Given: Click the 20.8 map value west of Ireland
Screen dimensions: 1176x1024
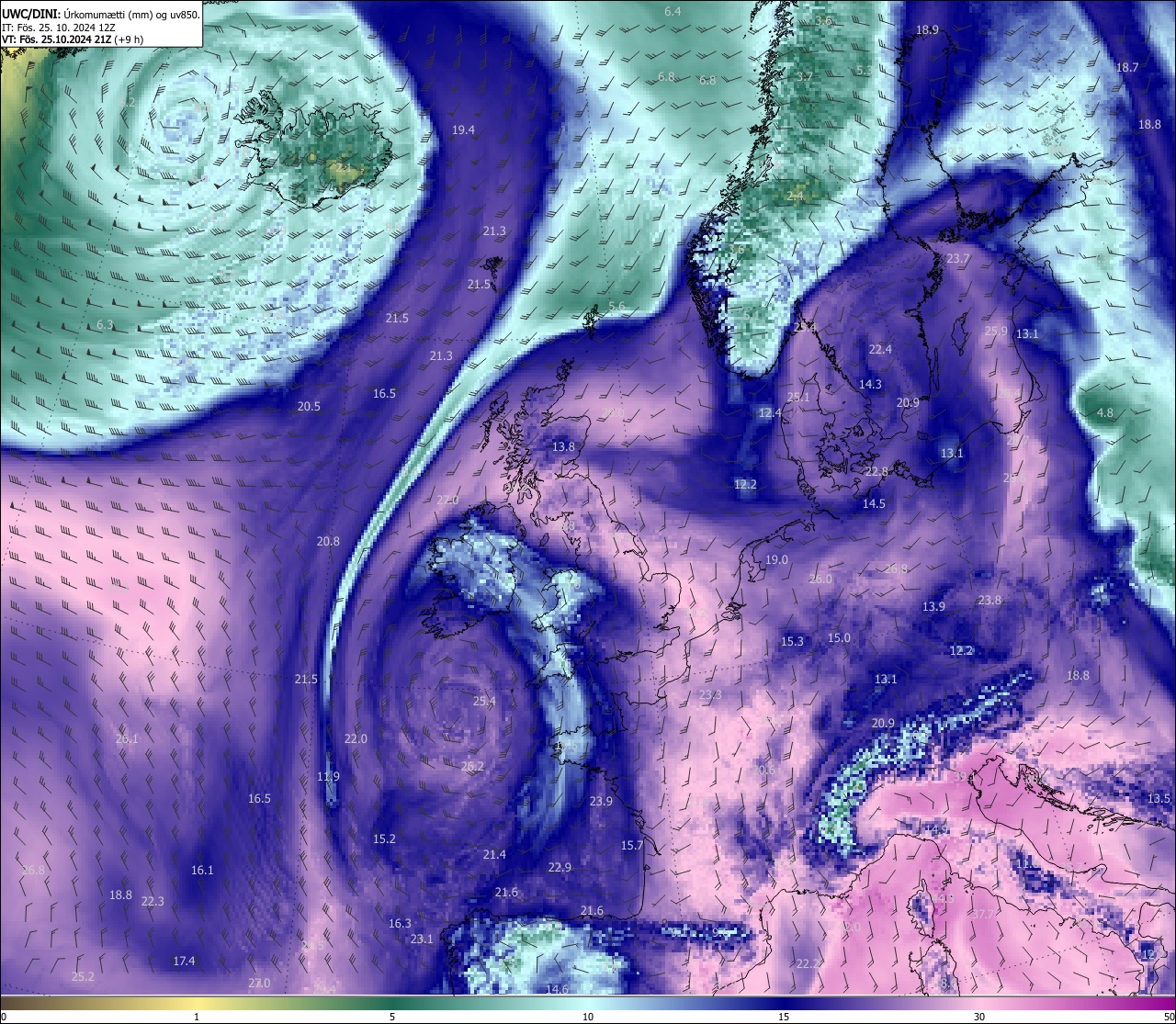Looking at the screenshot, I should (328, 542).
